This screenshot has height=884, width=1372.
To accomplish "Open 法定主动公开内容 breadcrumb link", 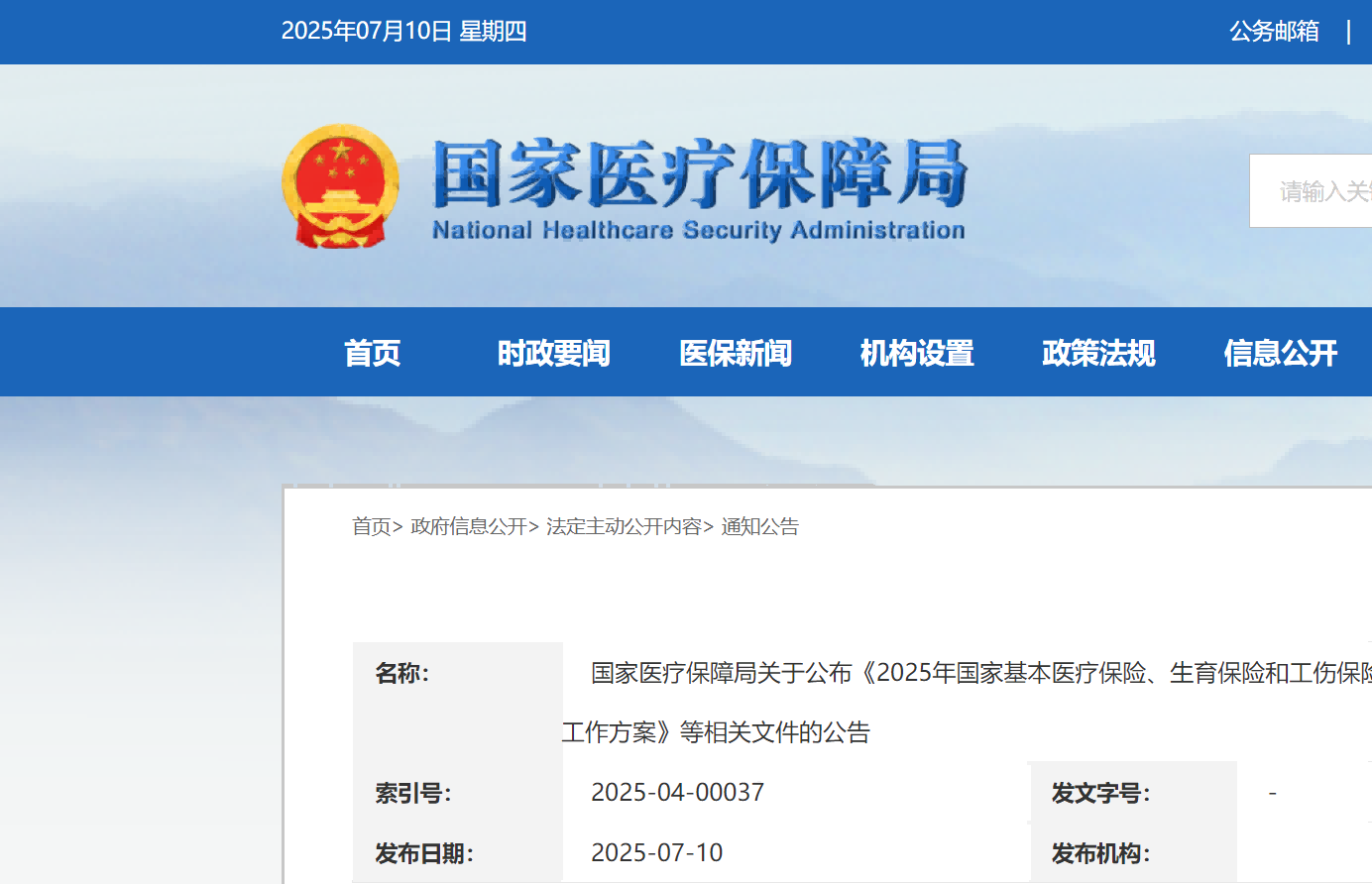I will (624, 527).
